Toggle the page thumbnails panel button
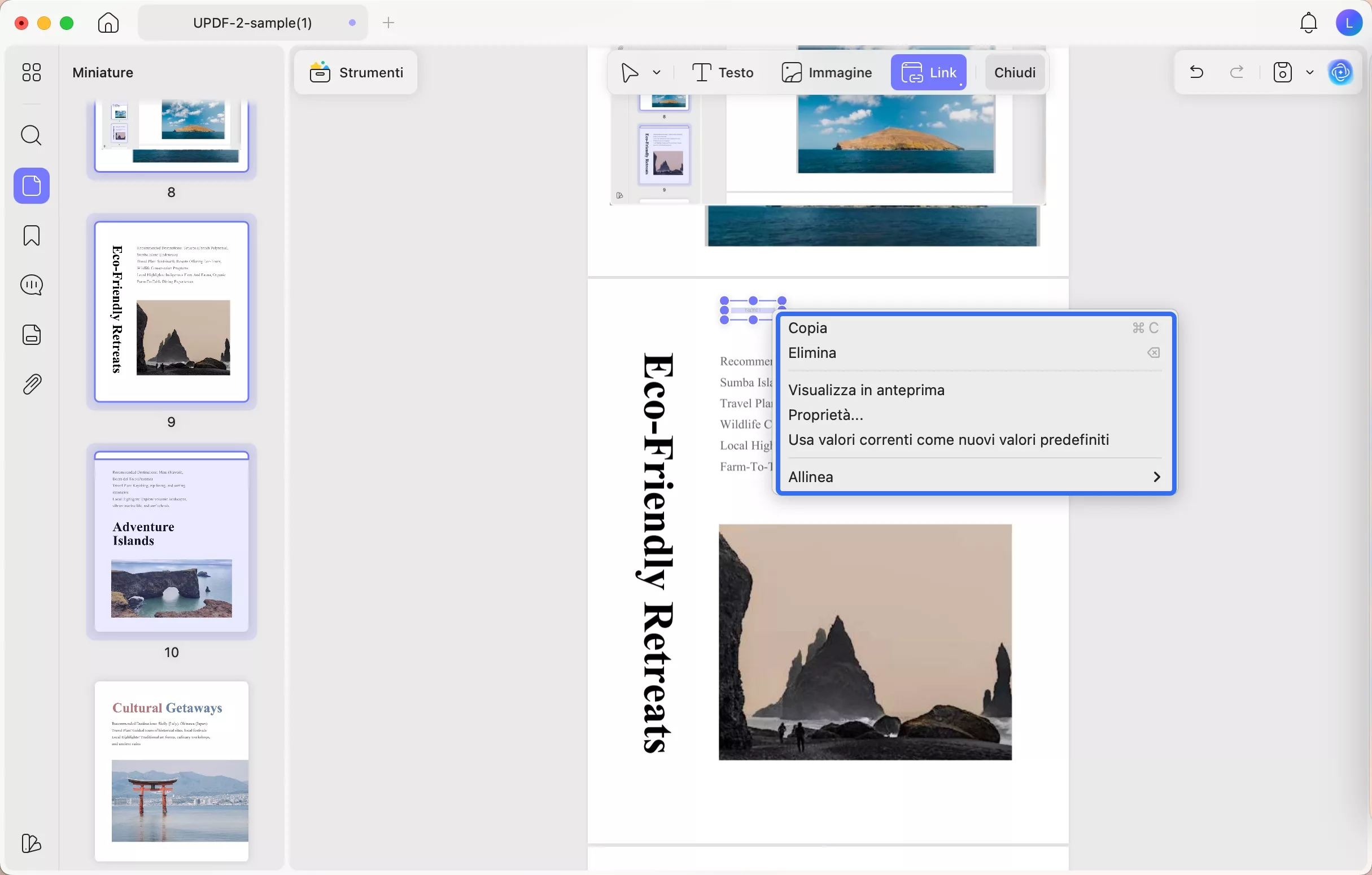Viewport: 1372px width, 875px height. pyautogui.click(x=32, y=186)
